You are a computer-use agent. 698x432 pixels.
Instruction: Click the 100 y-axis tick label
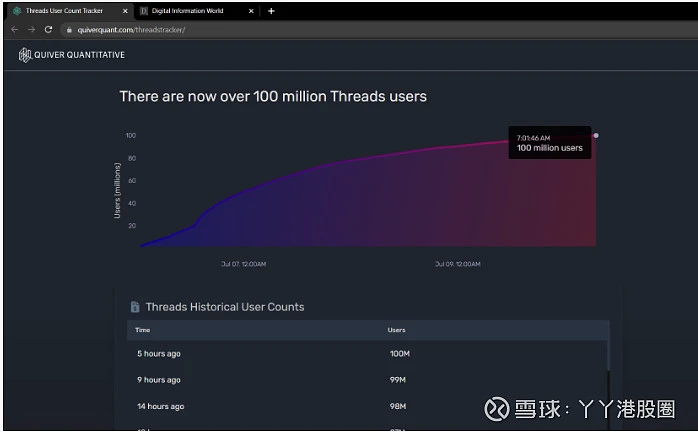(130, 135)
